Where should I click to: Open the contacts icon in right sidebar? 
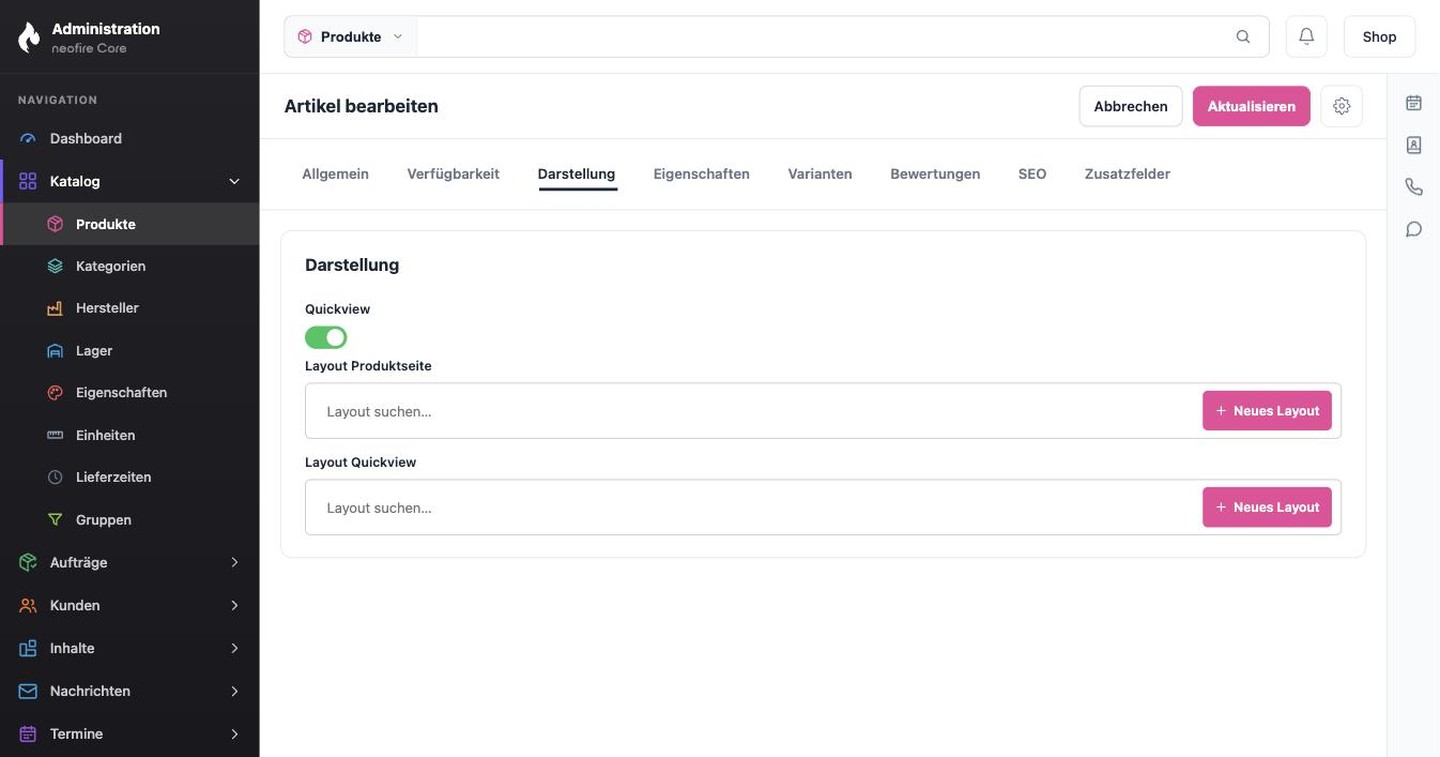coord(1413,145)
